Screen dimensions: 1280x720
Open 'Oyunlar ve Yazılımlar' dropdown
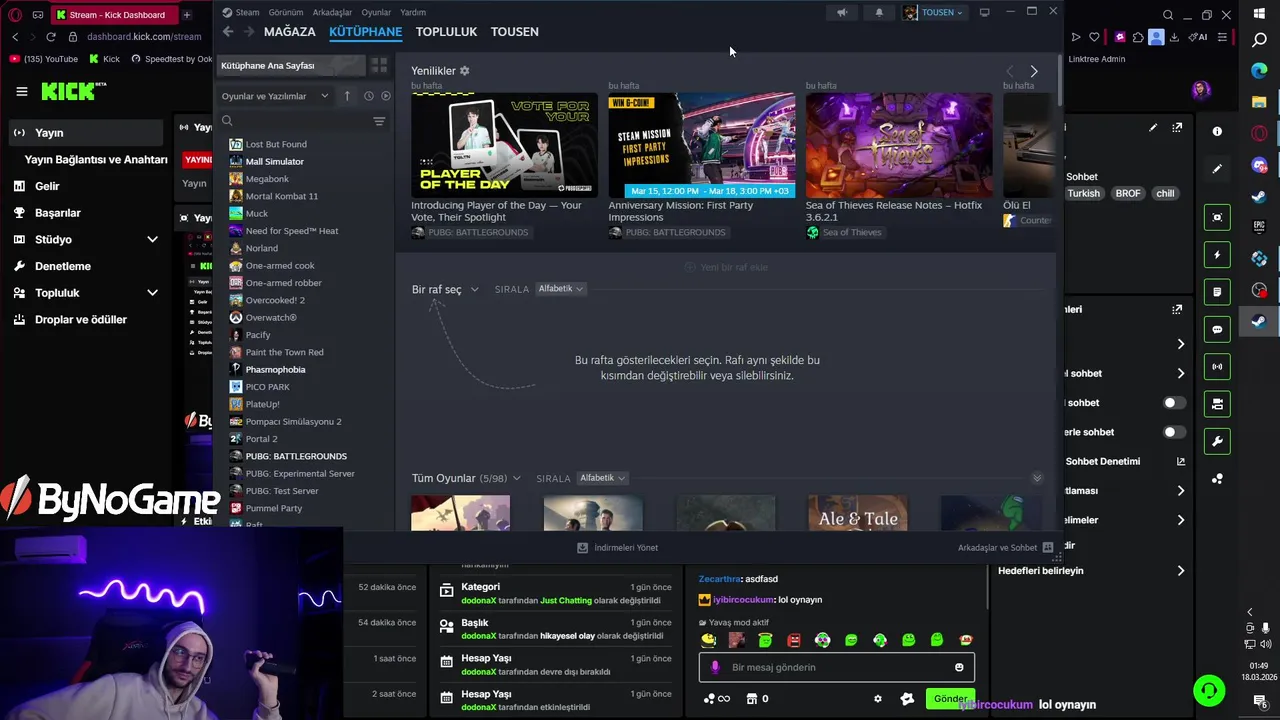coord(275,96)
